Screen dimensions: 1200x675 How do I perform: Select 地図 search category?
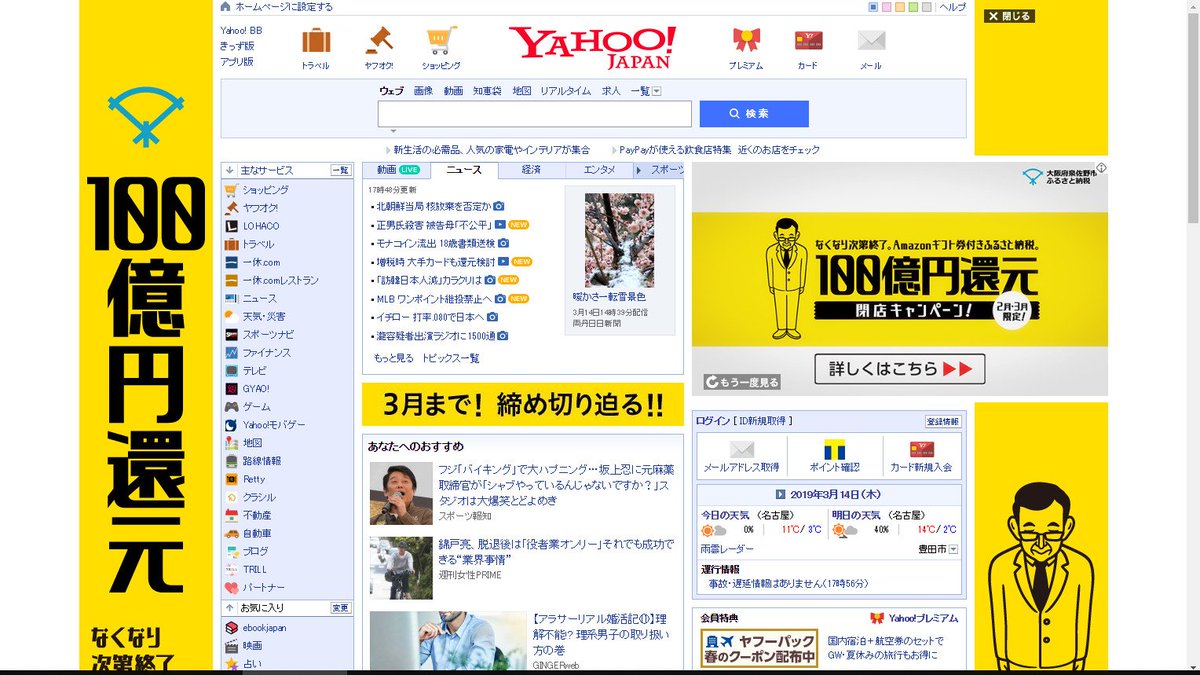521,91
